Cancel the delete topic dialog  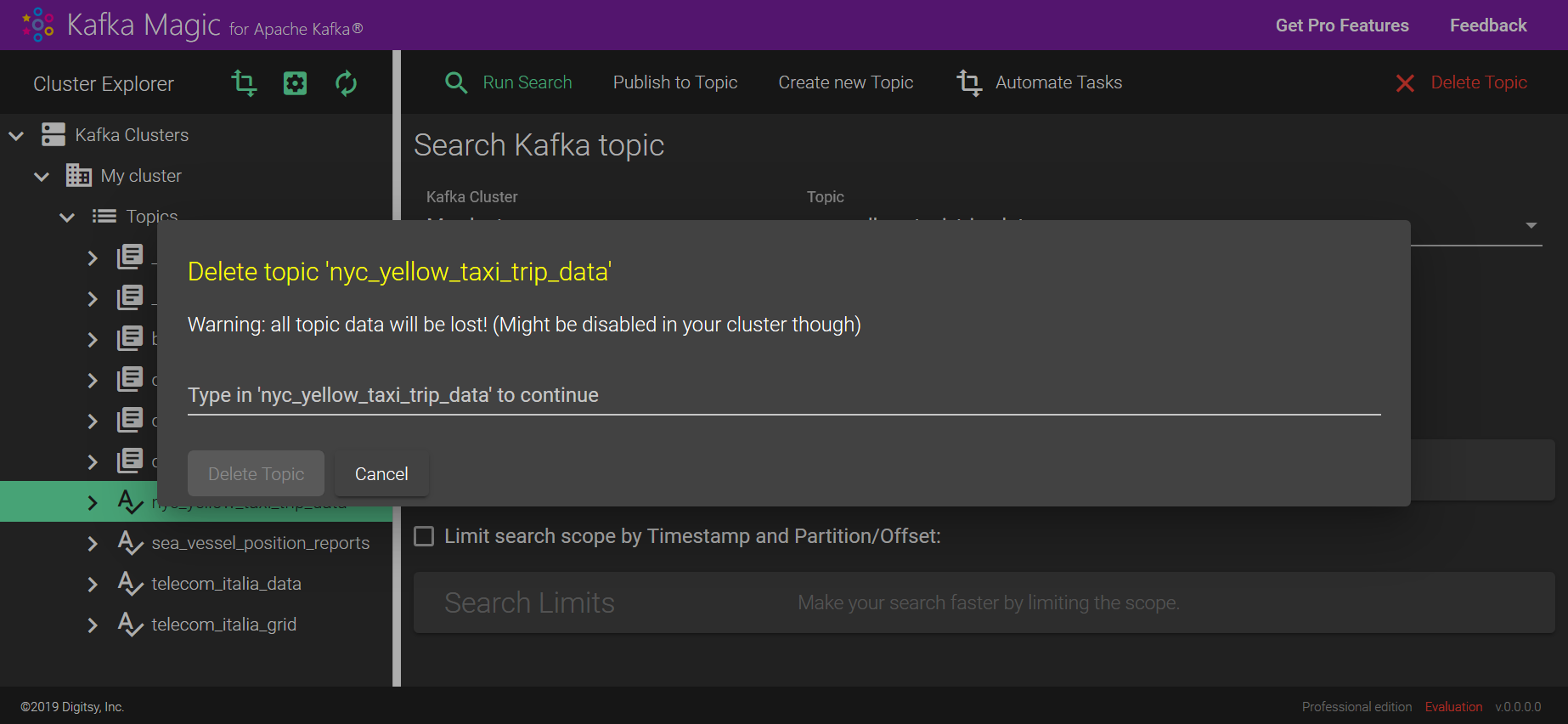[x=381, y=473]
